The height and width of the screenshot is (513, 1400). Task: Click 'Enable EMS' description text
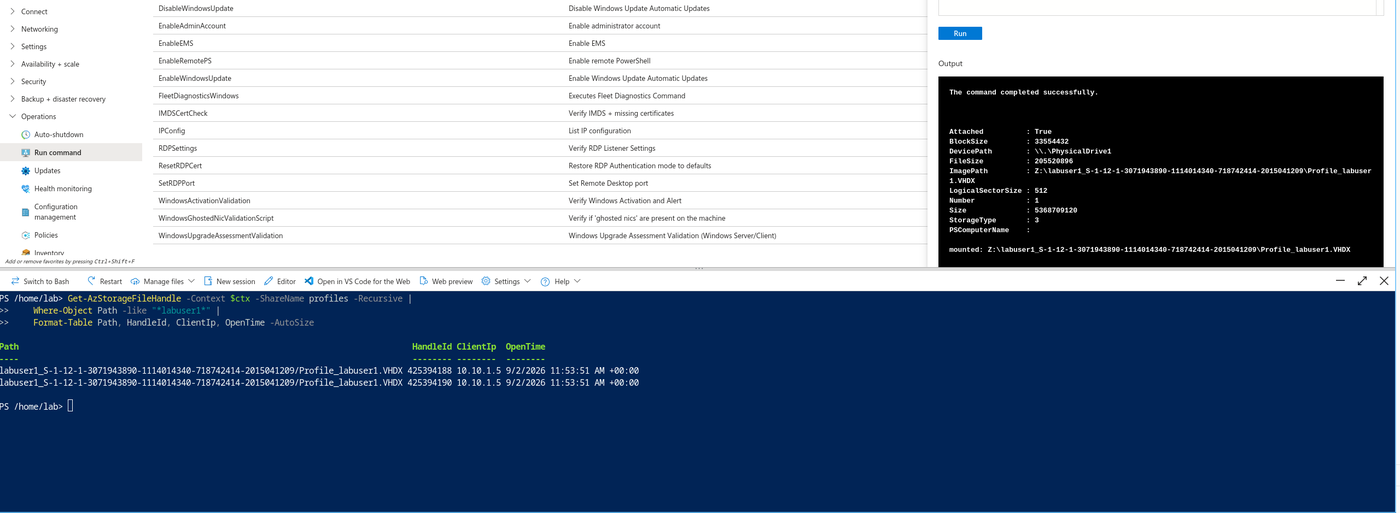(587, 43)
